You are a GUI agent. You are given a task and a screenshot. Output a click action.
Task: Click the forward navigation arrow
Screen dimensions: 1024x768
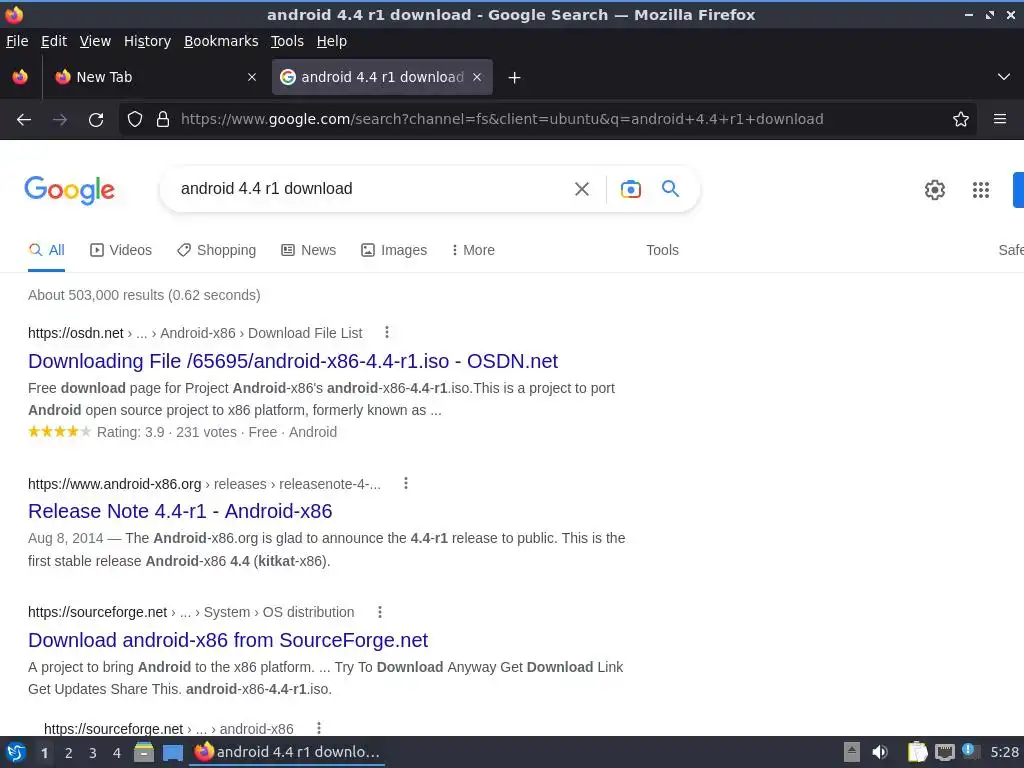click(x=60, y=120)
